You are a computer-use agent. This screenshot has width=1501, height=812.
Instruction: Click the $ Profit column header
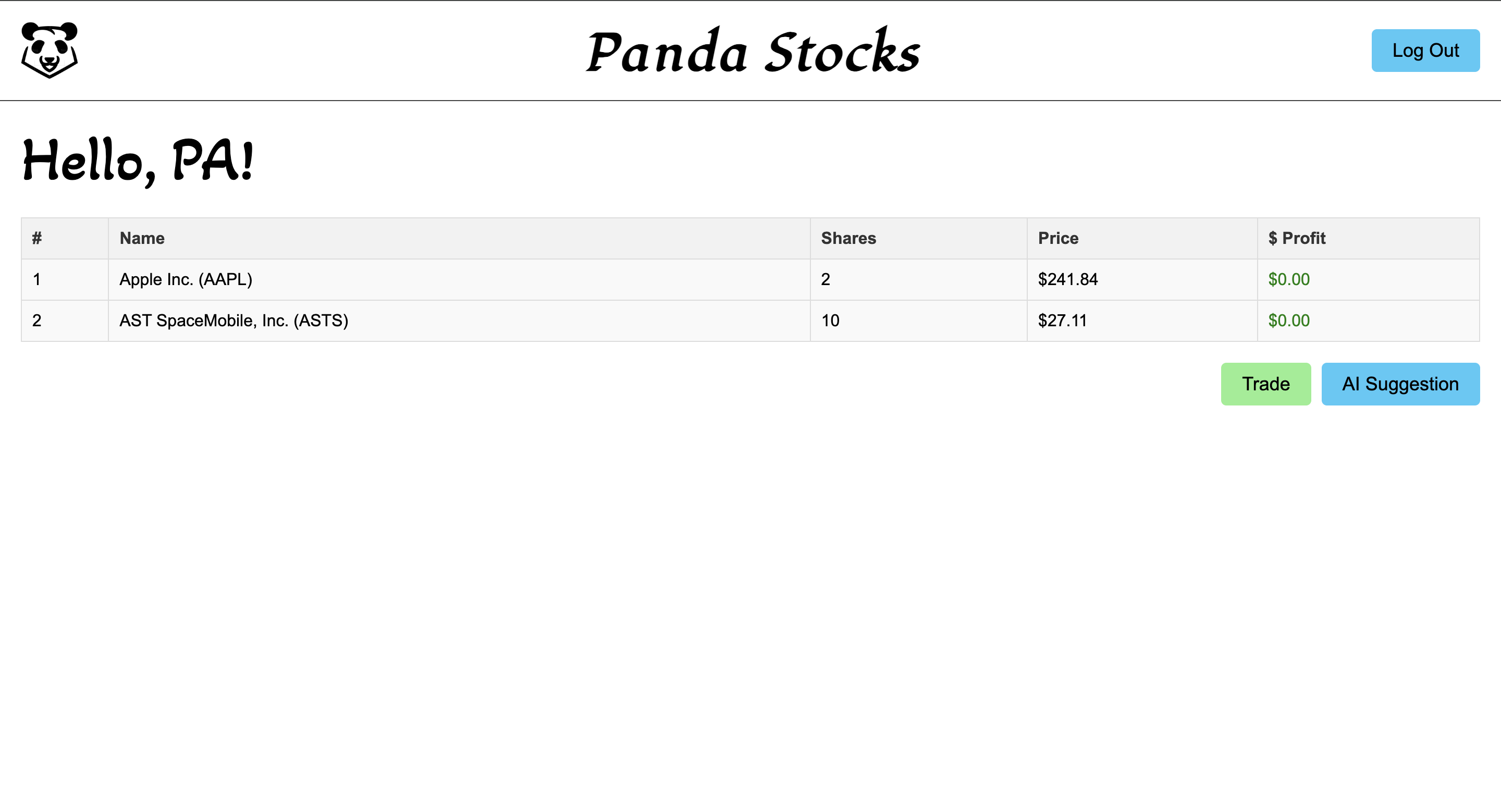point(1297,238)
